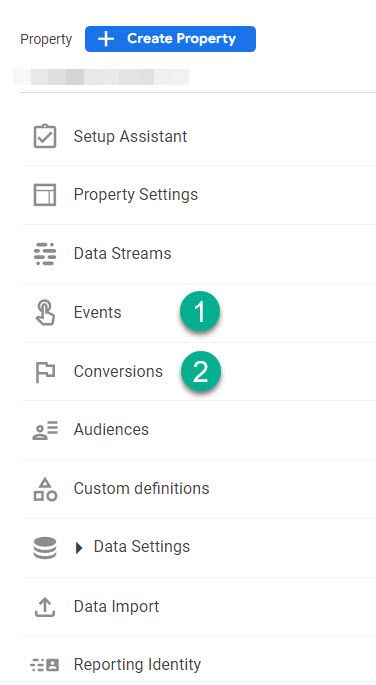376x685 pixels.
Task: Click the plus sign on Create Property
Action: [106, 39]
